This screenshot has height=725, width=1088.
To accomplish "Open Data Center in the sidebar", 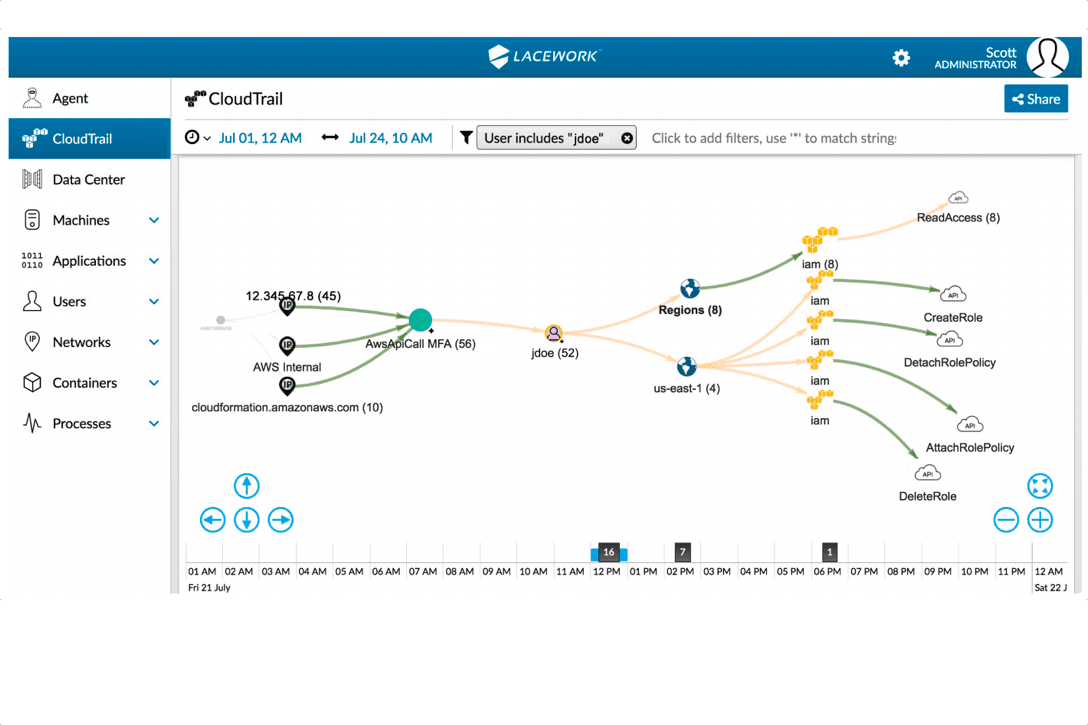I will point(90,179).
